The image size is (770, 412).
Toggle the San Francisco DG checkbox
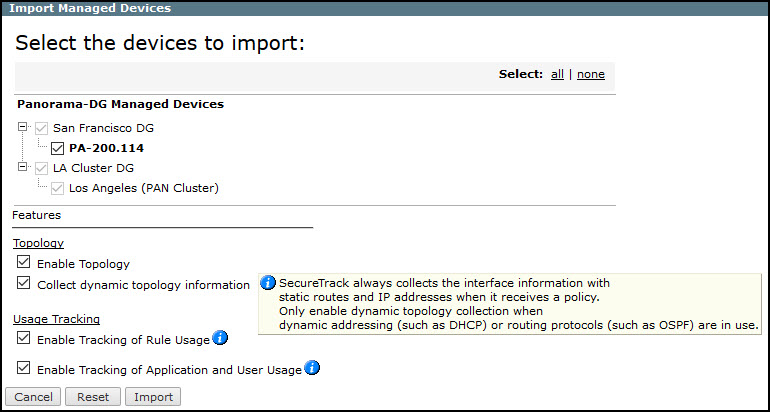click(x=41, y=128)
